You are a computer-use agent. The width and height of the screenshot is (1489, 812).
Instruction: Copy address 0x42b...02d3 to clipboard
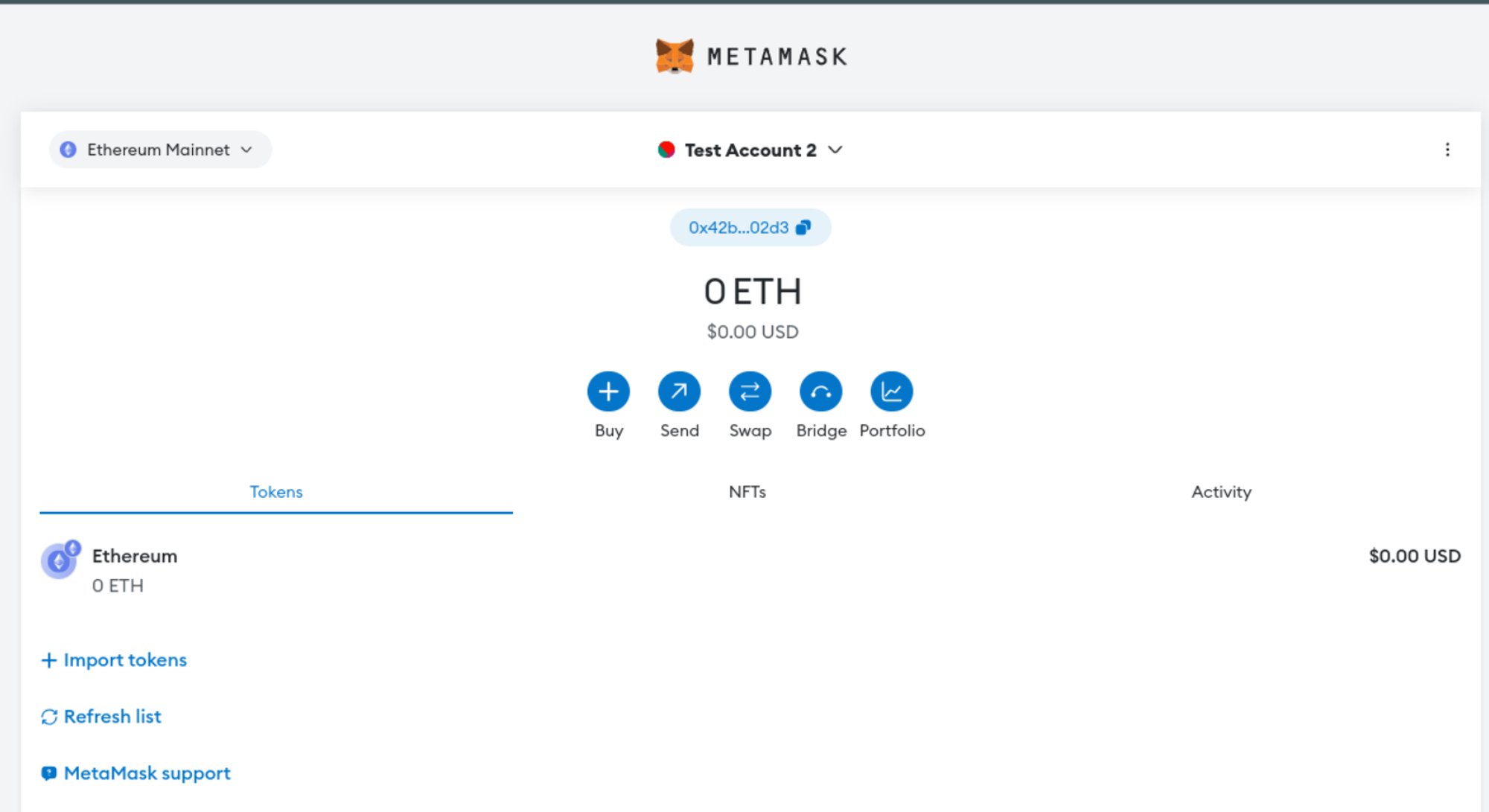pos(750,227)
